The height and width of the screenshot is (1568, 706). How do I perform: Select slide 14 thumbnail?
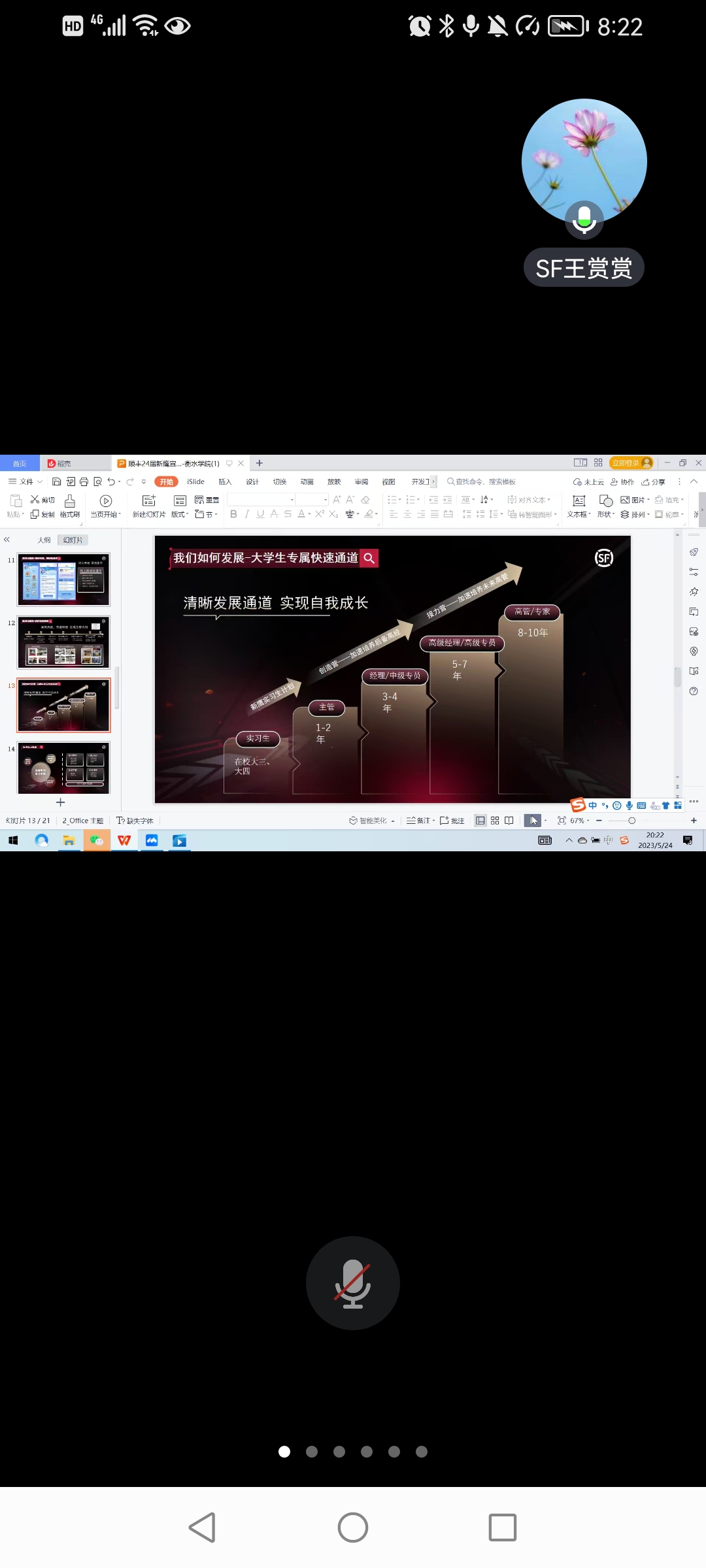click(x=63, y=768)
